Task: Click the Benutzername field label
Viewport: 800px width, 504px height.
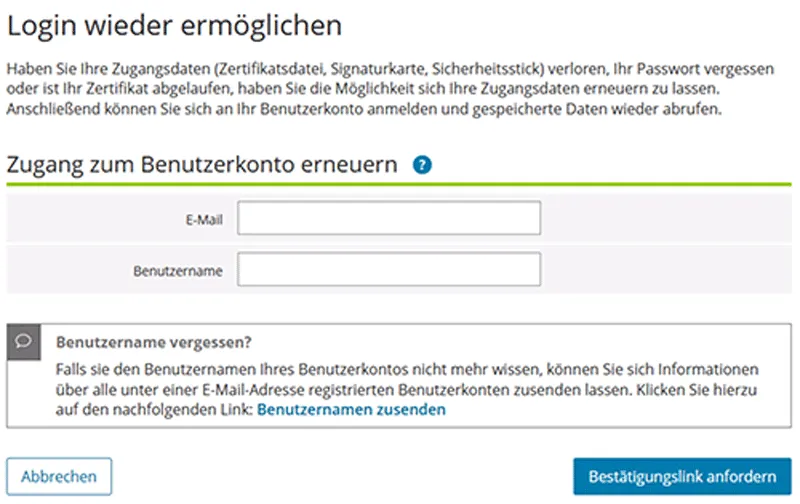Action: 177,270
